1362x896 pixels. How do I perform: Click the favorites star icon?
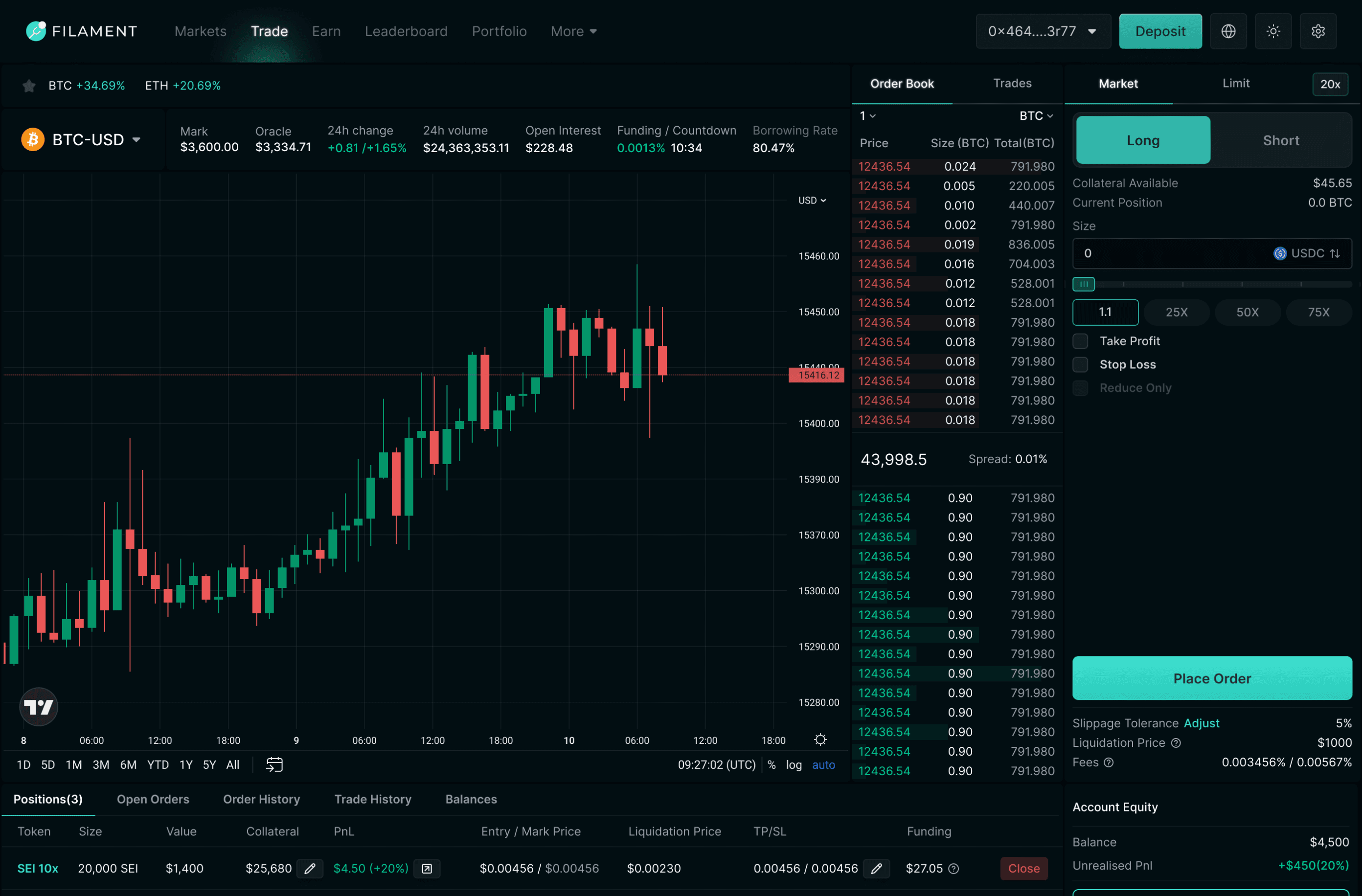point(28,86)
